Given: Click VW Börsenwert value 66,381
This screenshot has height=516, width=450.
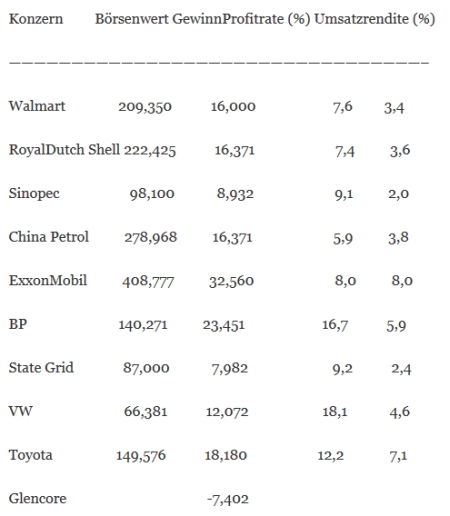Looking at the screenshot, I should coord(146,412).
